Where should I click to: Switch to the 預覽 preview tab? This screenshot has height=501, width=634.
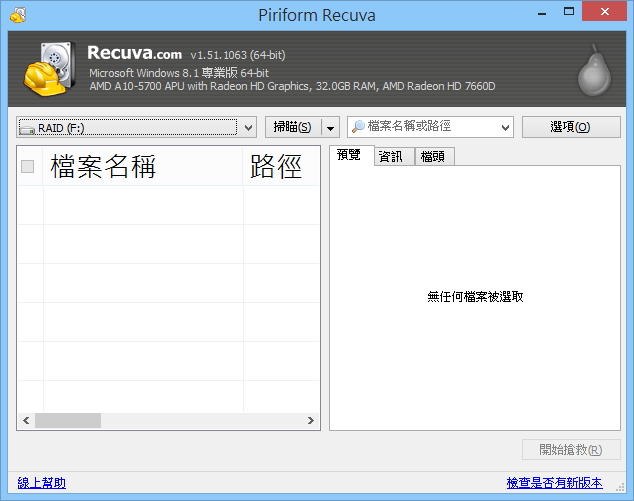[349, 155]
